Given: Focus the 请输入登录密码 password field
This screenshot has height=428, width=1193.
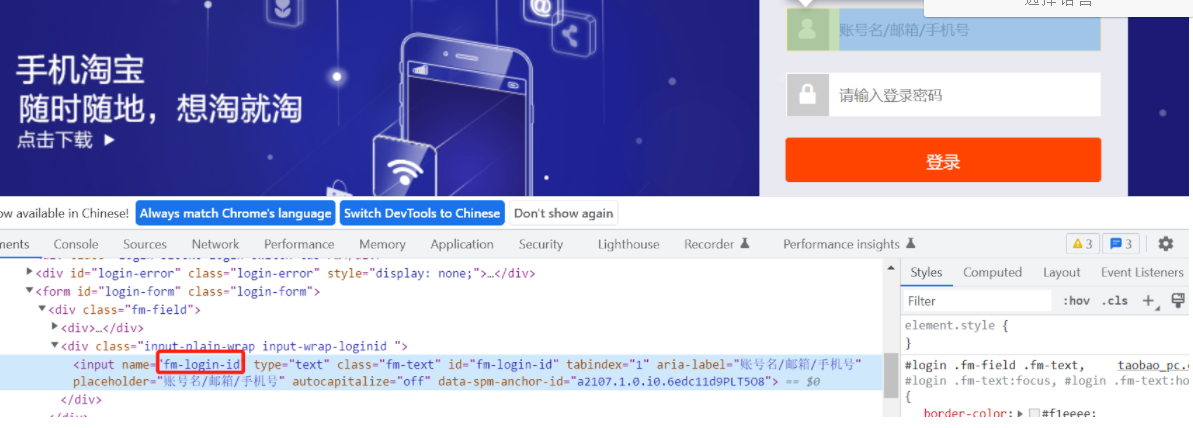Looking at the screenshot, I should coord(964,95).
